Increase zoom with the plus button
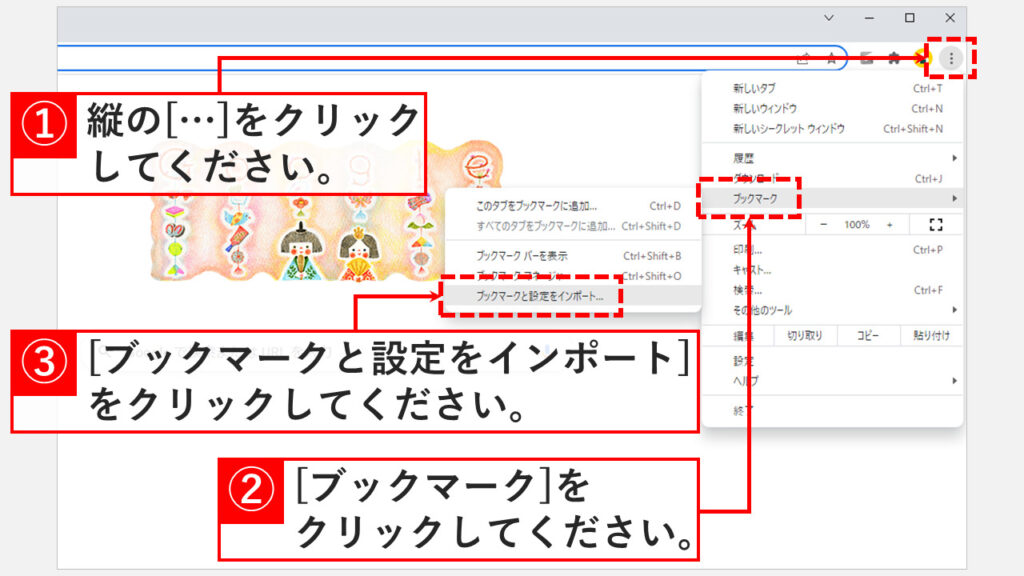Screen dimensions: 1024x576 pyautogui.click(x=889, y=225)
